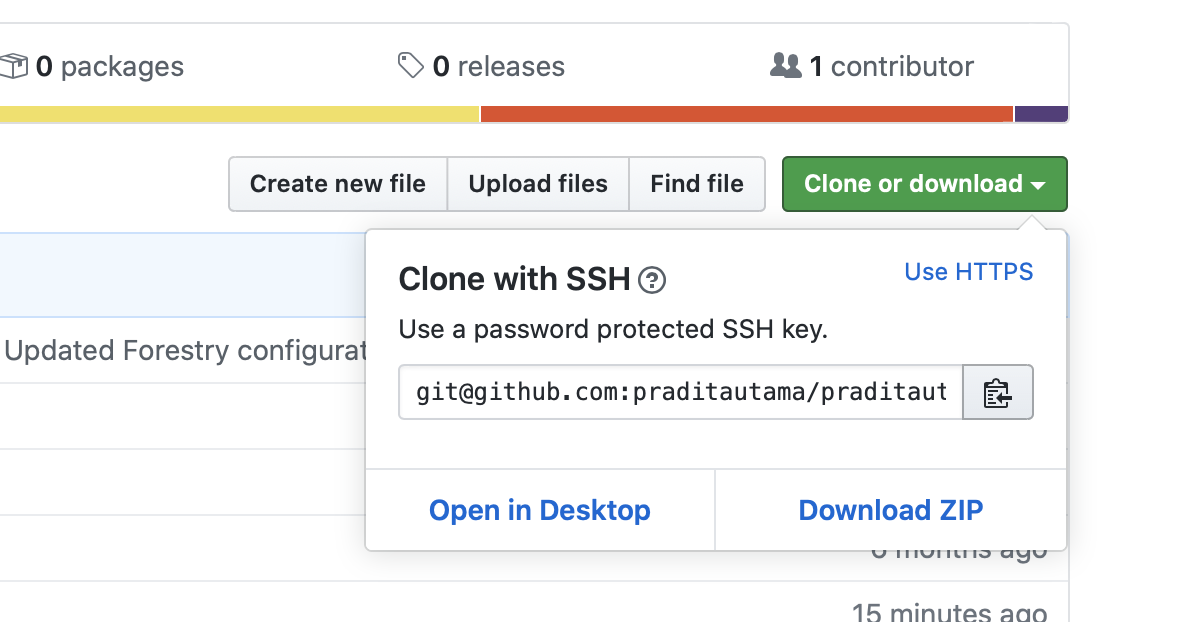Click the purple language bar segment

[x=1041, y=114]
